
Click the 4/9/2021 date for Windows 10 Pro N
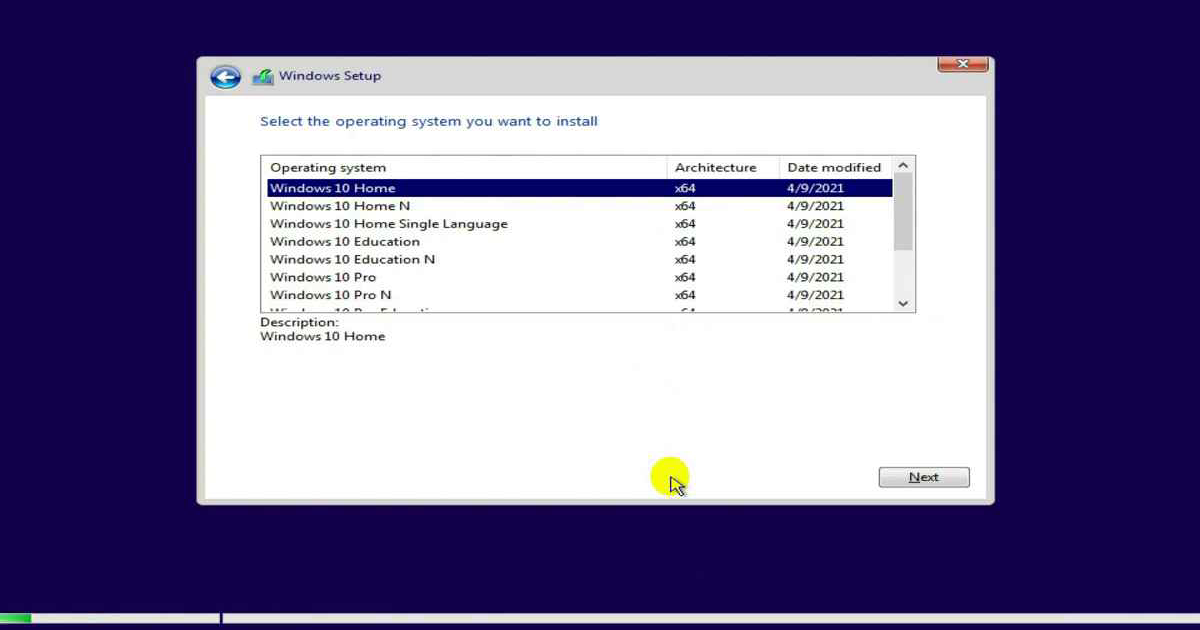[815, 295]
